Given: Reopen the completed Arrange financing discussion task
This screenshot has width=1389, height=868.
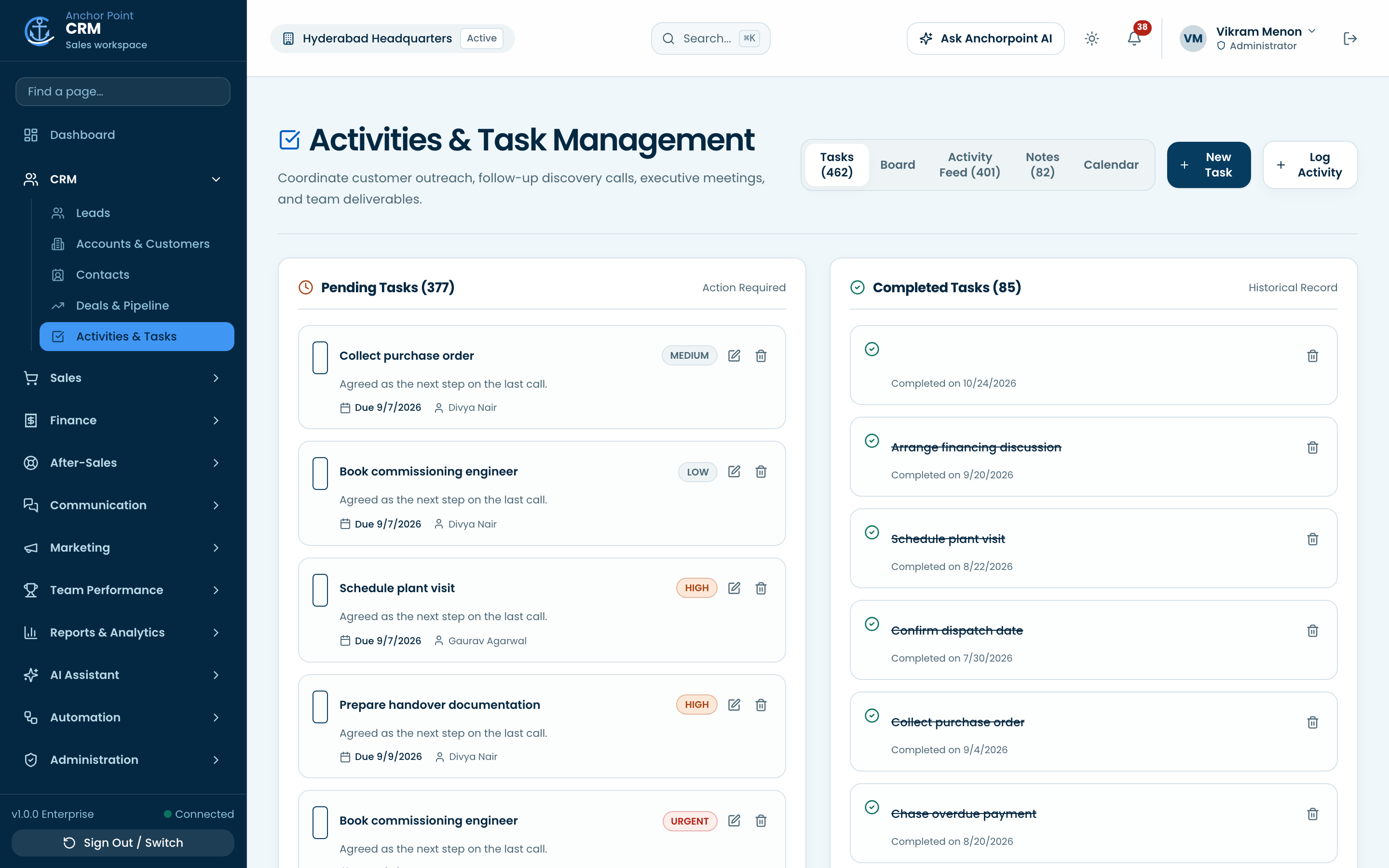Looking at the screenshot, I should (872, 440).
